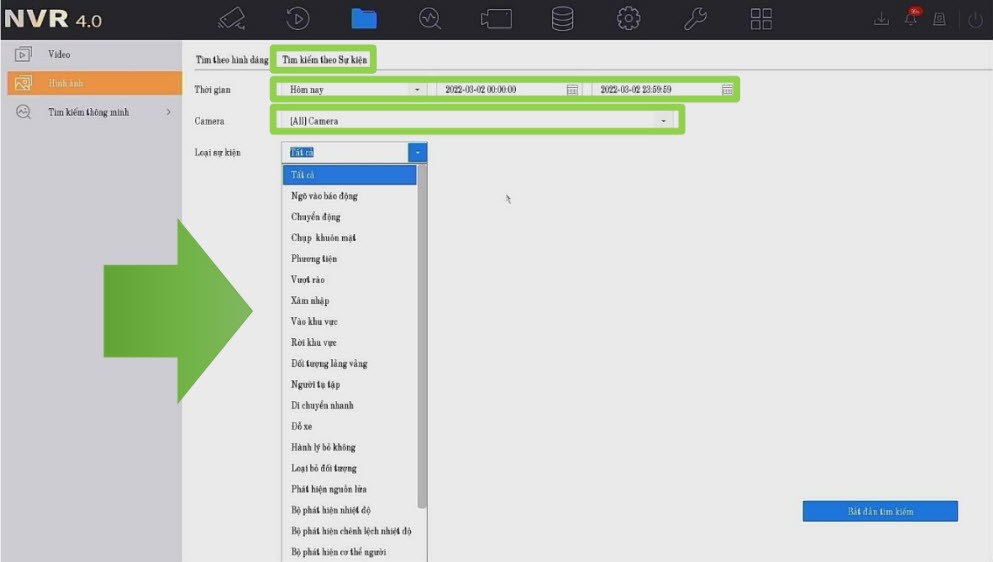993x562 pixels.
Task: Open the live view camera icon
Action: [232, 19]
